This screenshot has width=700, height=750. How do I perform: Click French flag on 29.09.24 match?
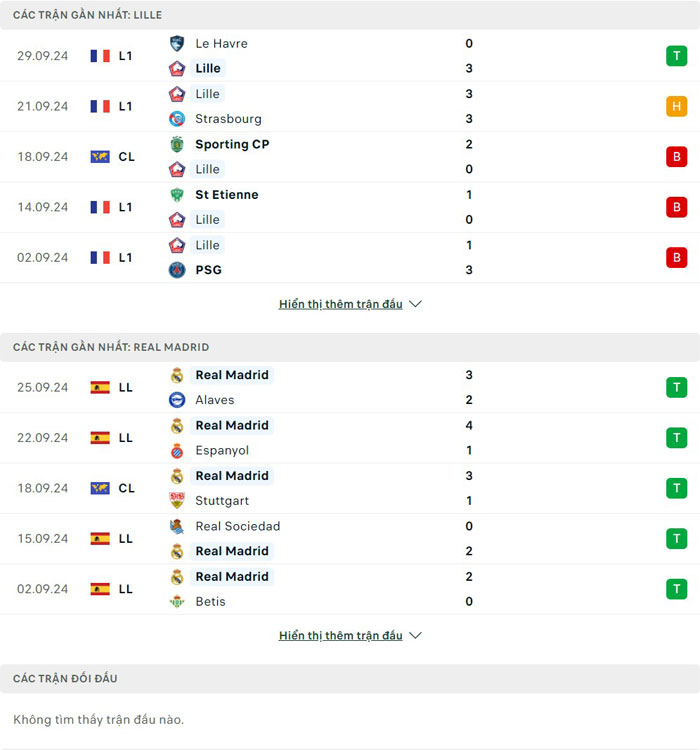[x=99, y=56]
